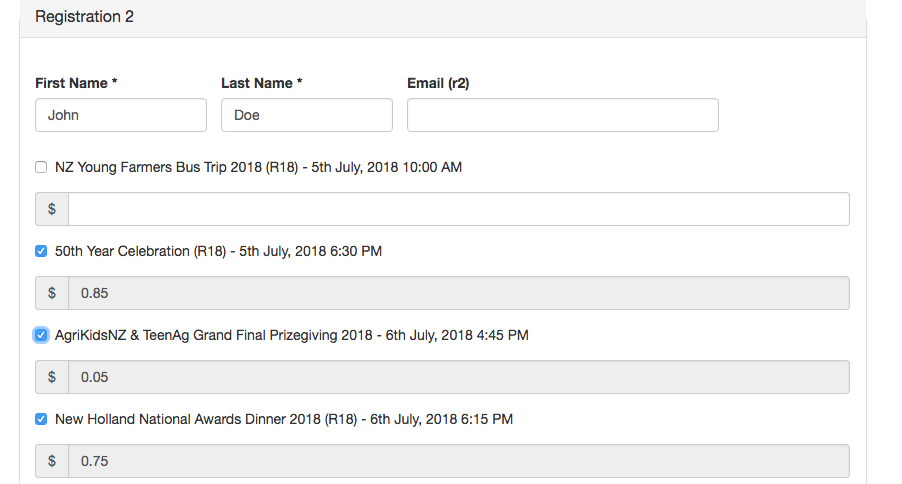Uncheck the 50th Year Celebration checkbox
The width and height of the screenshot is (902, 484).
[41, 252]
